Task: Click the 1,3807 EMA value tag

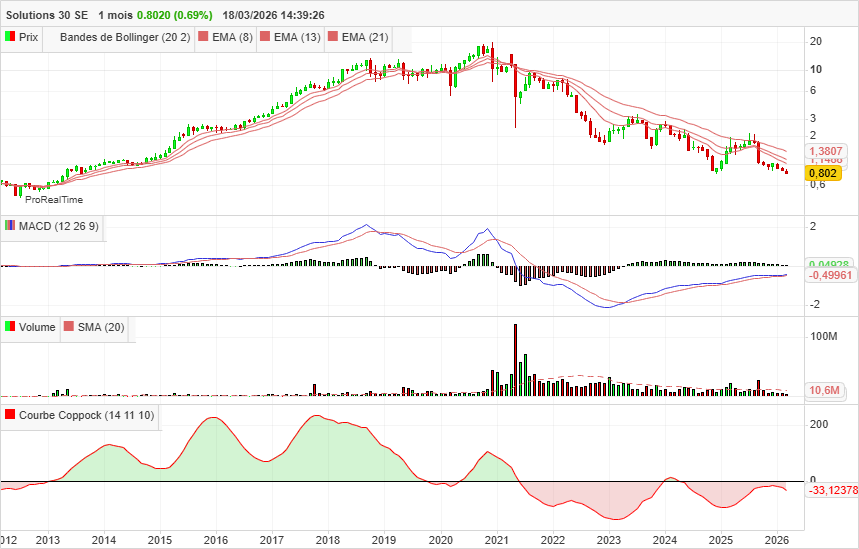Action: pyautogui.click(x=826, y=151)
